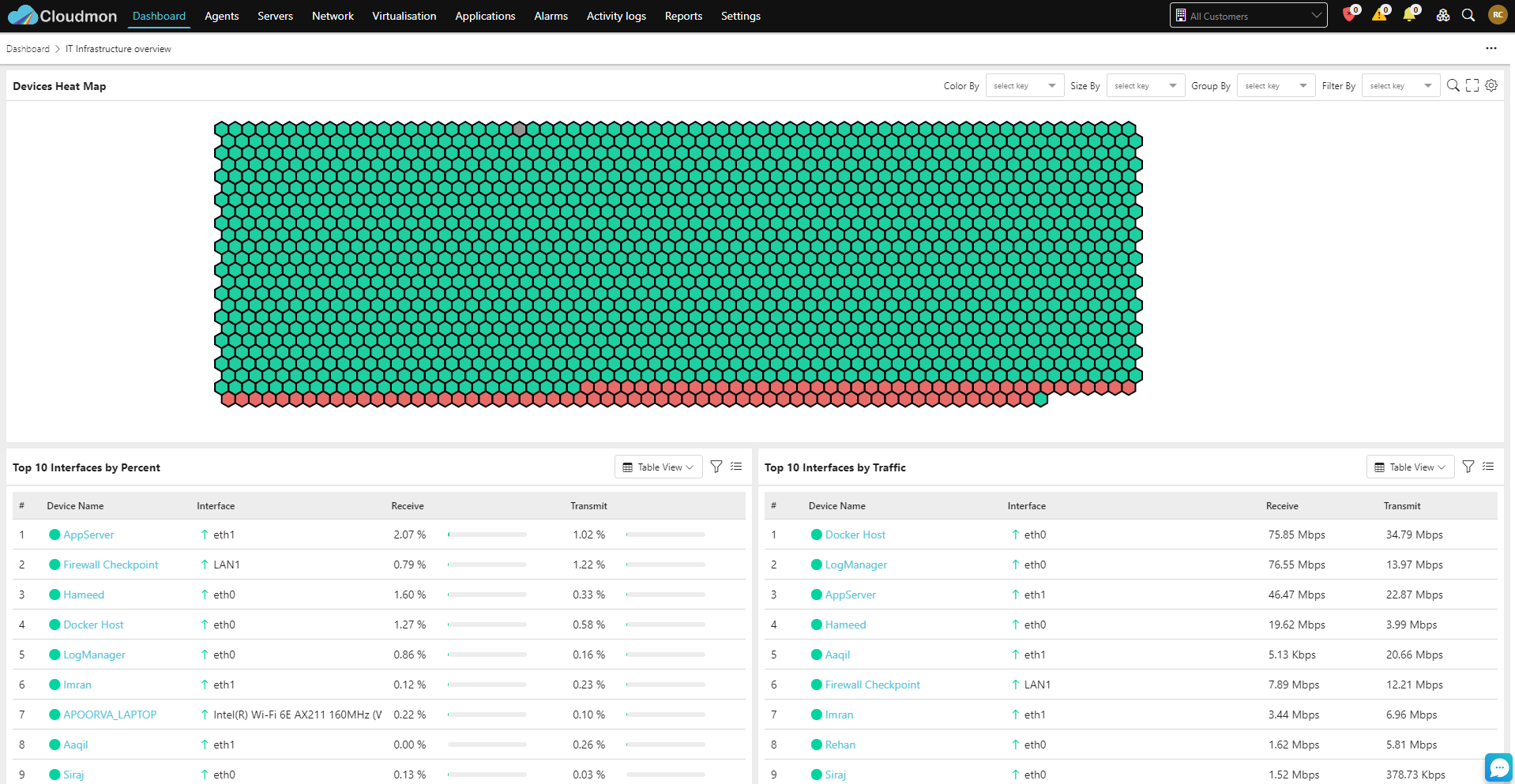Click the 75.85 Mbps receive value
The height and width of the screenshot is (784, 1515).
coord(1297,535)
